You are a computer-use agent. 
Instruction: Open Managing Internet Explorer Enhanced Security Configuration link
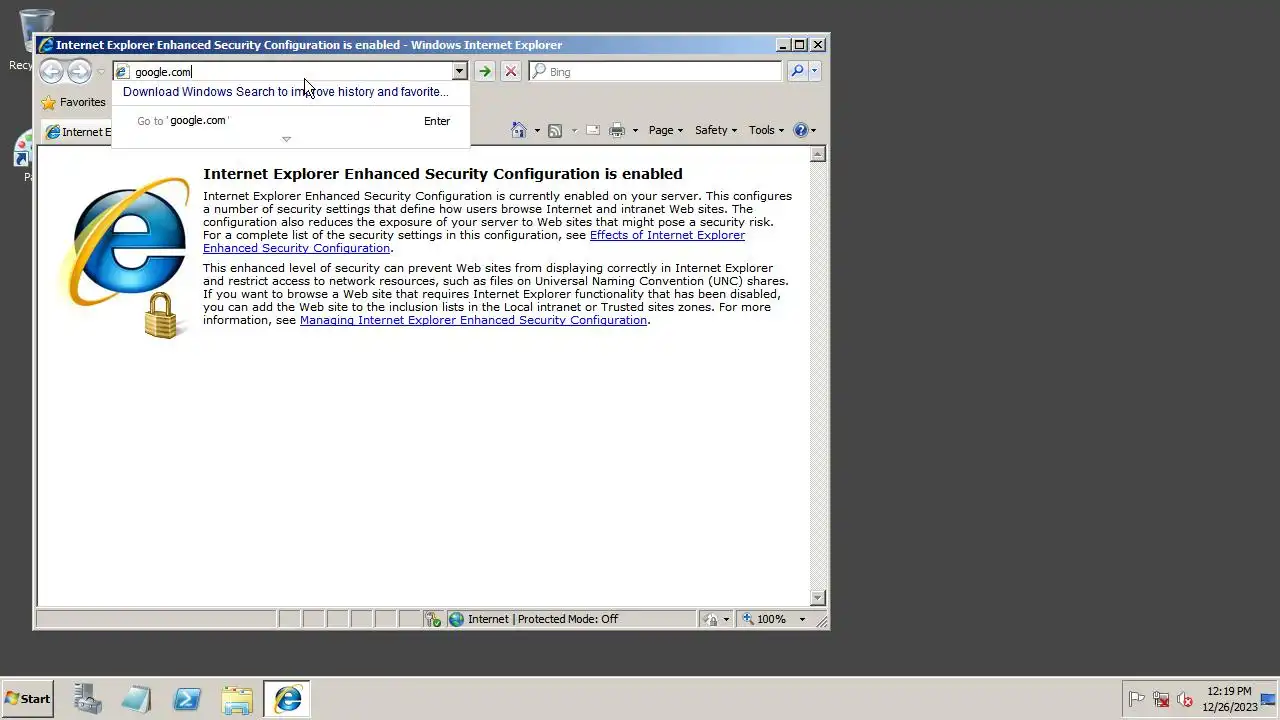coord(473,320)
